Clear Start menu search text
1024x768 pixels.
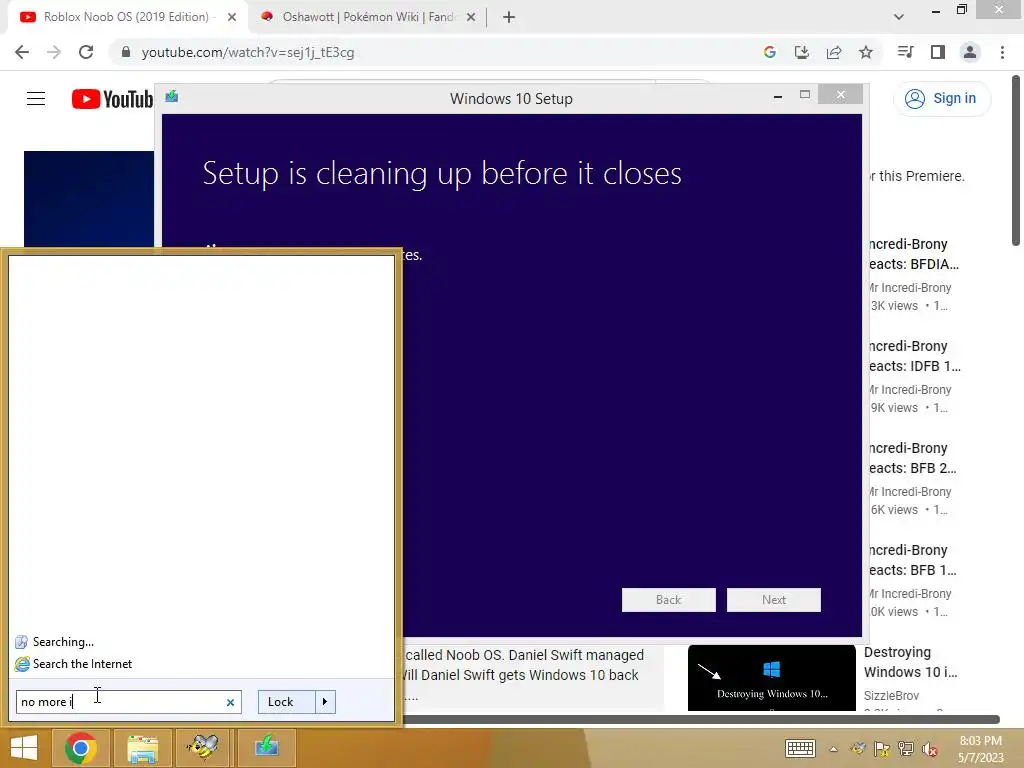[x=230, y=702]
